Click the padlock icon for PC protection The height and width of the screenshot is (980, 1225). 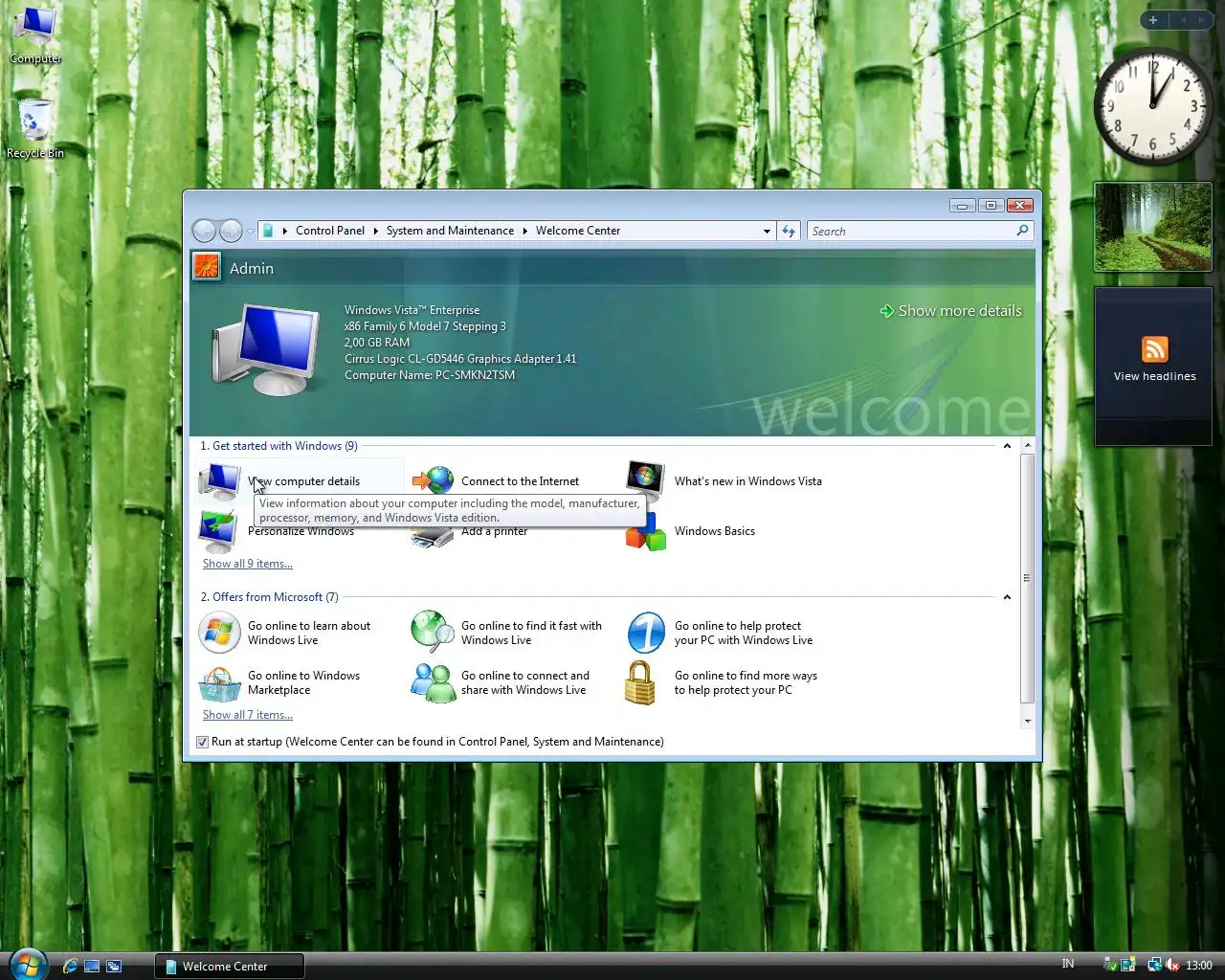639,683
